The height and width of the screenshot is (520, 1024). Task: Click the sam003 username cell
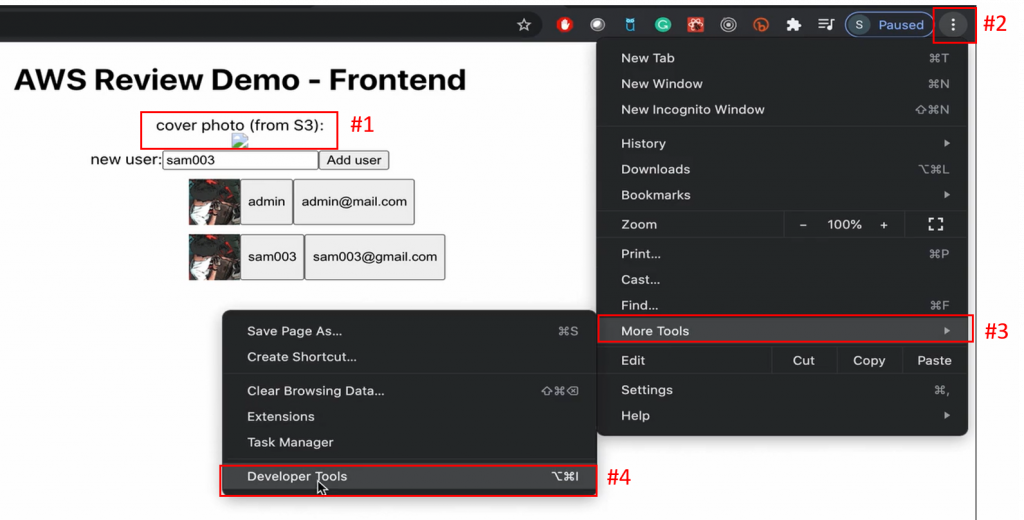point(272,257)
